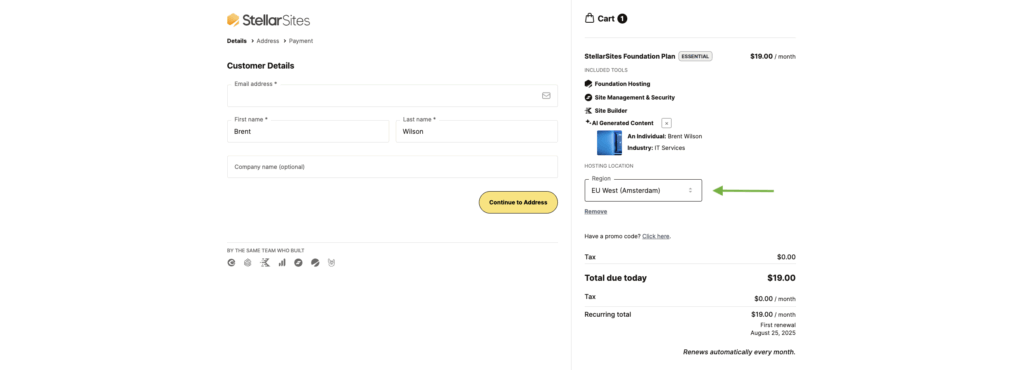Click the promo code 'Click here' link

click(x=656, y=236)
